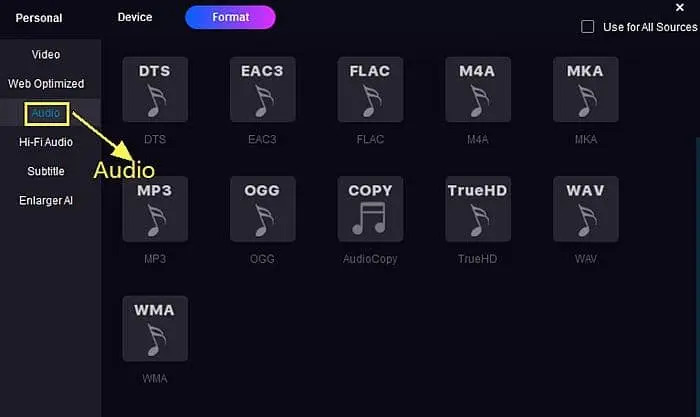Pick the OGG format icon
The height and width of the screenshot is (417, 700).
(x=262, y=209)
